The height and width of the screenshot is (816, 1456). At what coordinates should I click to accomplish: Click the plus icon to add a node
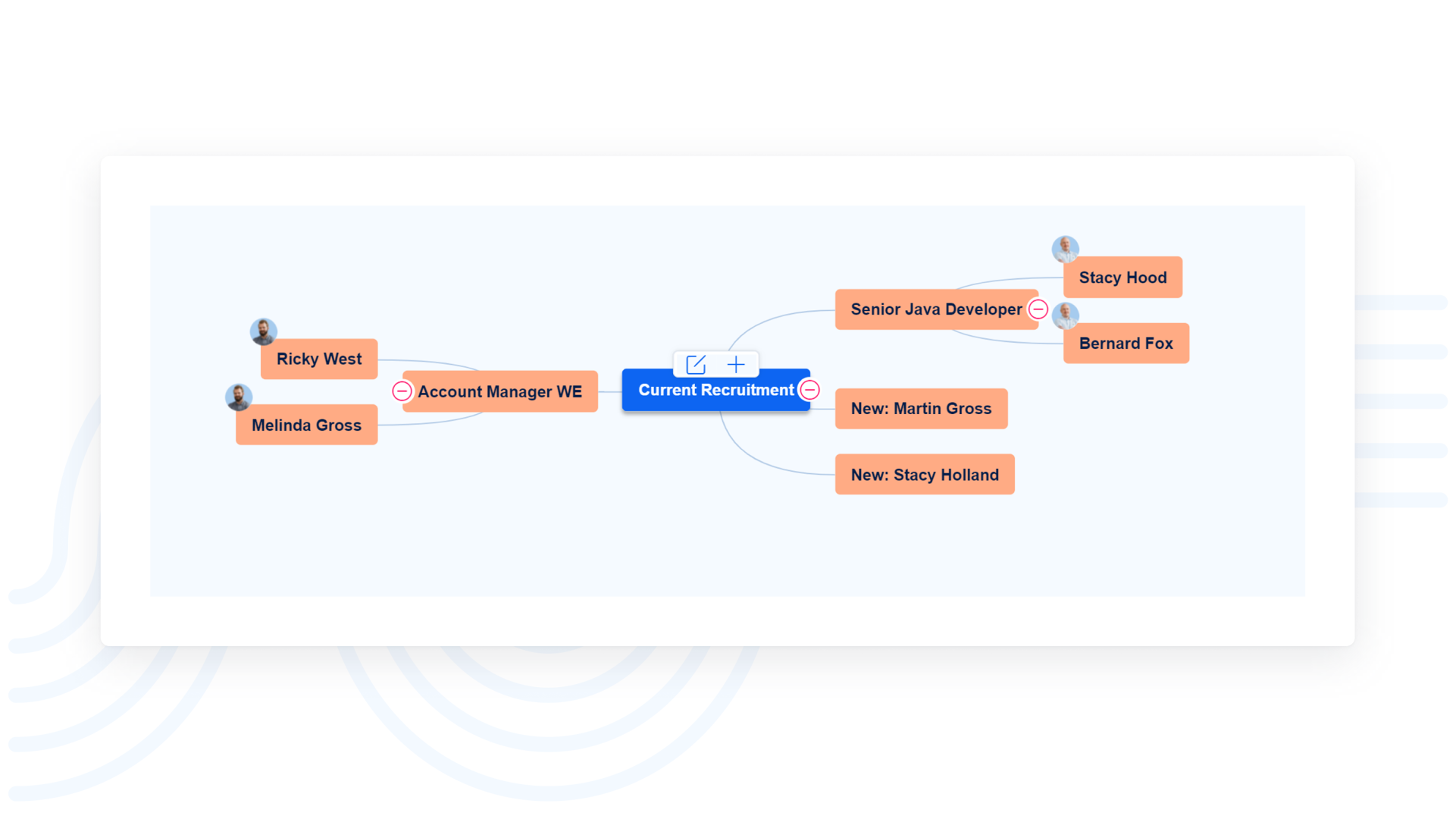[x=736, y=365]
